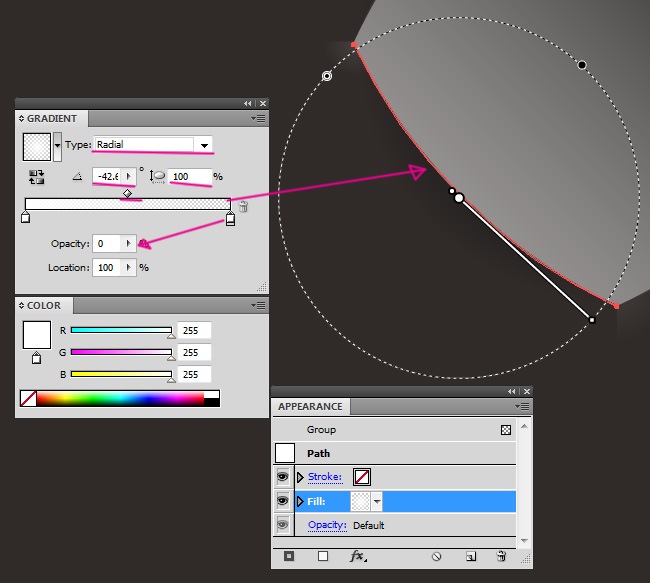Delete selected item in Appearance panel

coord(500,556)
